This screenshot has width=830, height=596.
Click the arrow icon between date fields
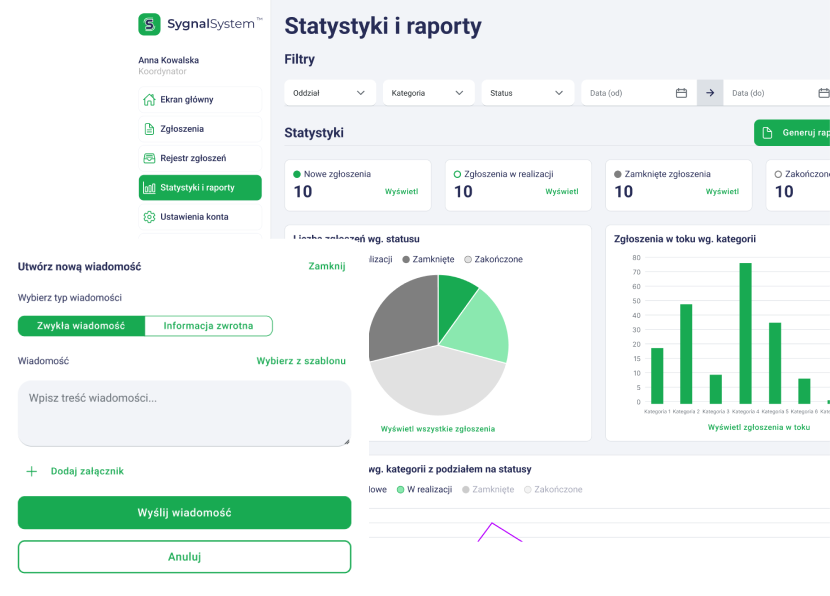[710, 93]
